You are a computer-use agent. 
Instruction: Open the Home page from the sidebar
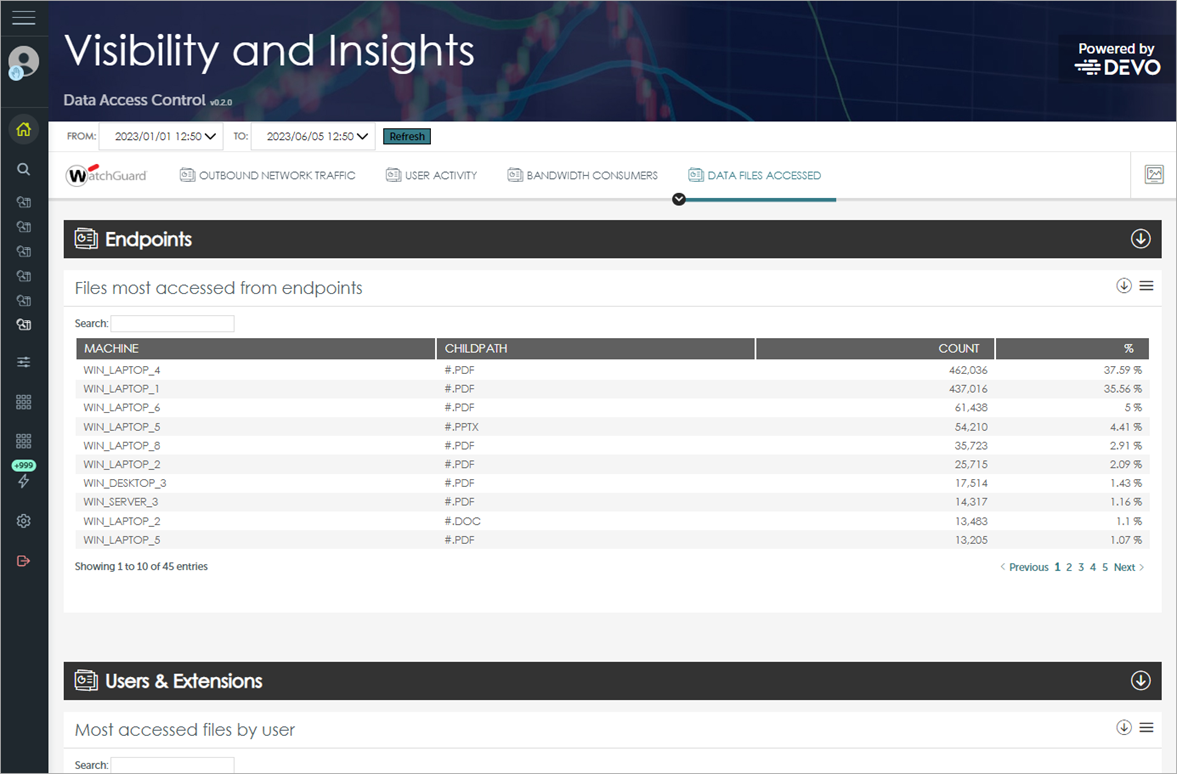(x=24, y=130)
